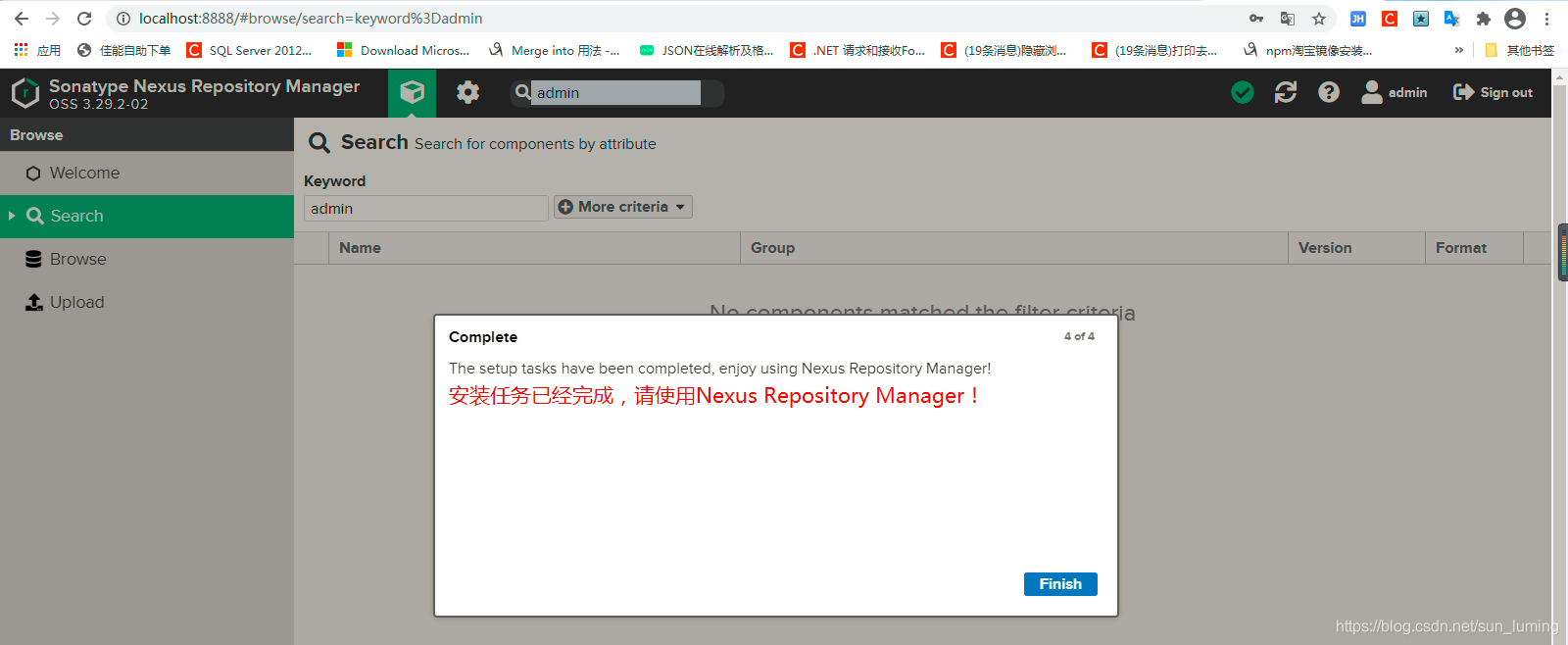The height and width of the screenshot is (645, 1568).
Task: Click the Keyword input field
Action: pyautogui.click(x=425, y=208)
